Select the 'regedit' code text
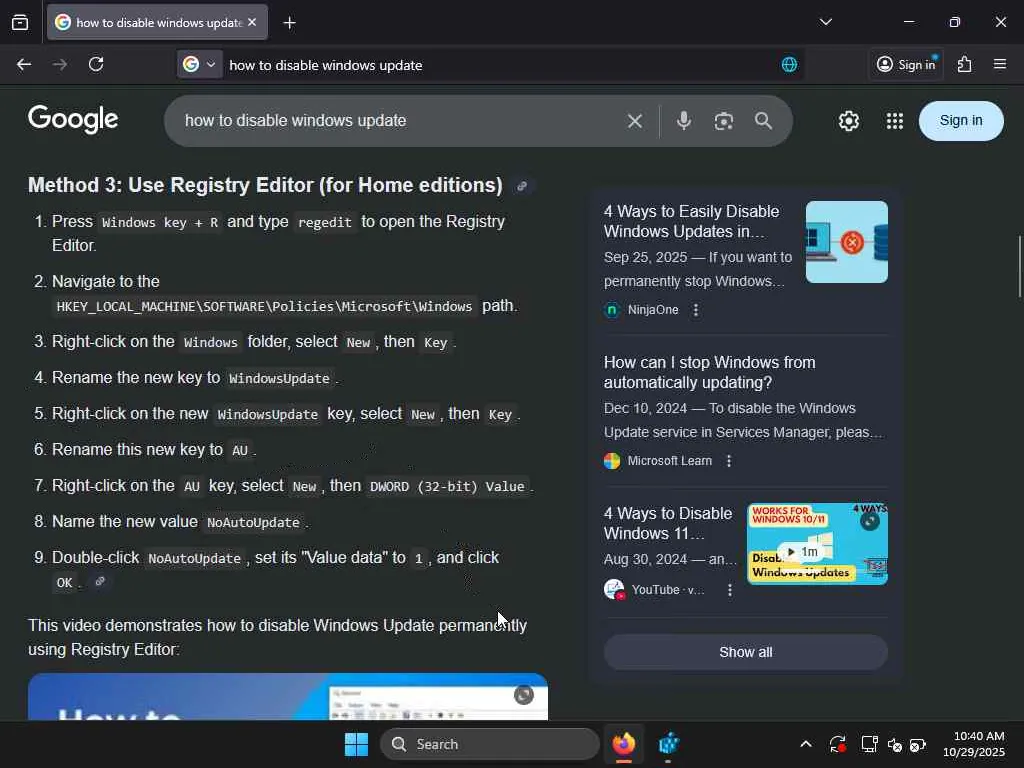Viewport: 1024px width, 768px height. click(x=325, y=223)
